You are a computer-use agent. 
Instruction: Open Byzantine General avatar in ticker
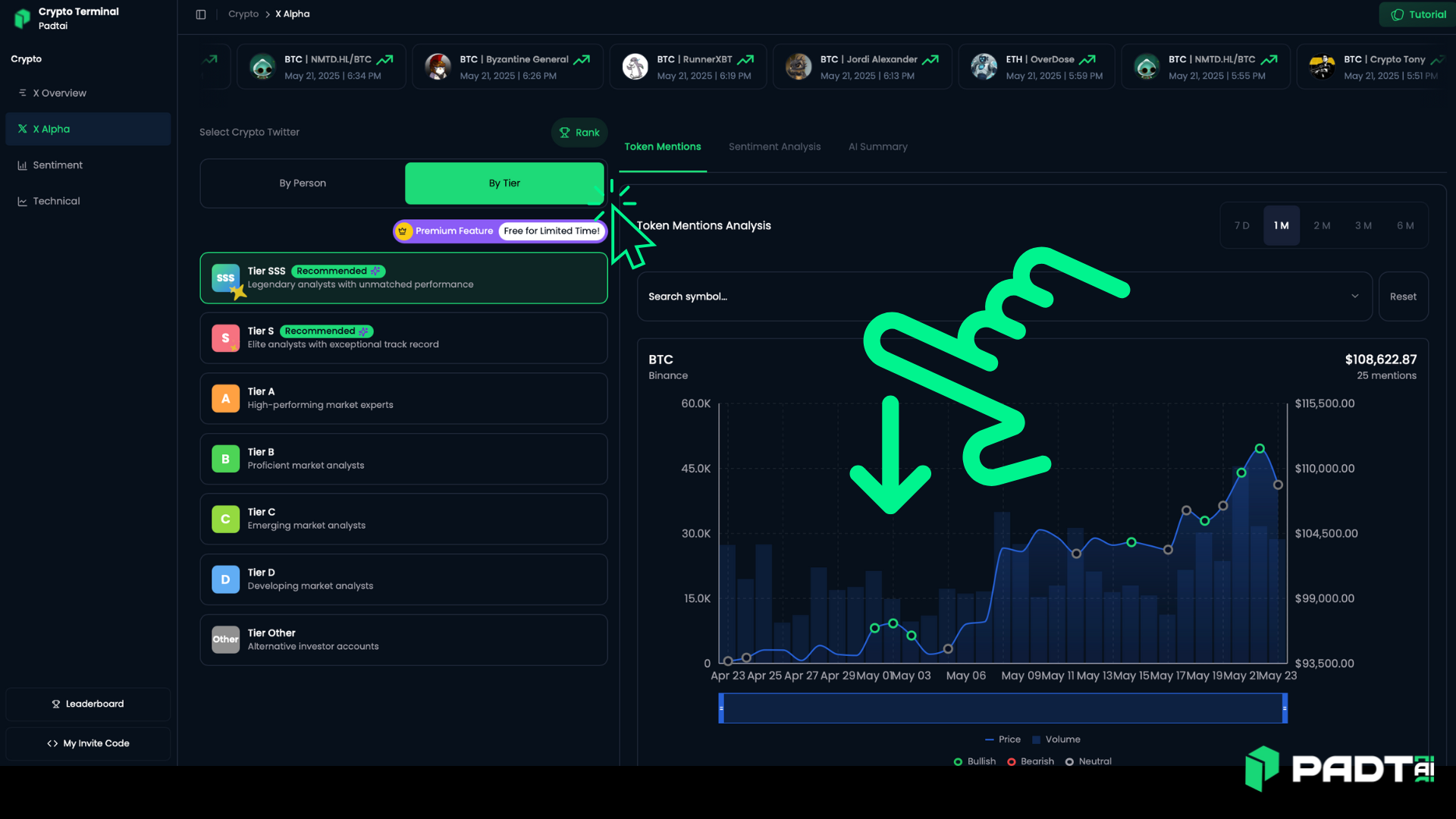pyautogui.click(x=438, y=67)
